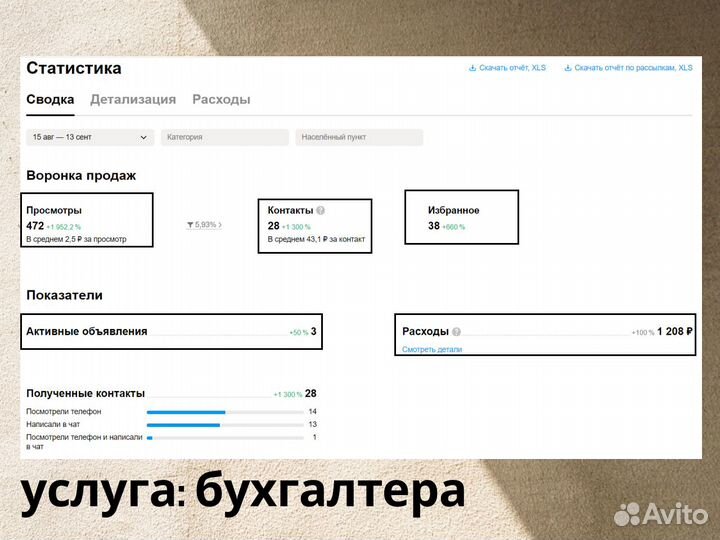Click the arrow after 5,93% conversion

[x=220, y=225]
